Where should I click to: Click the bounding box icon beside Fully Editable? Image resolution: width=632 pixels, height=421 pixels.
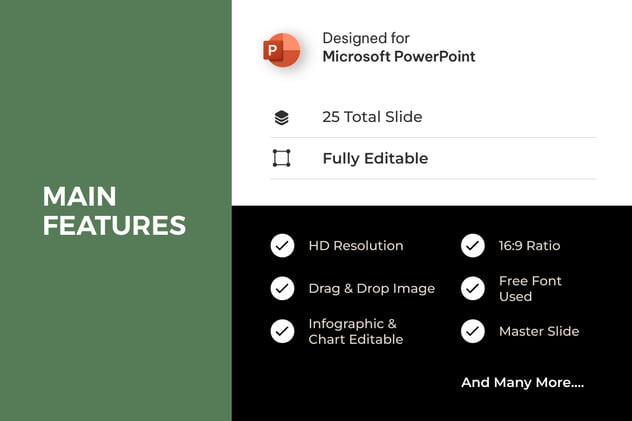point(281,158)
